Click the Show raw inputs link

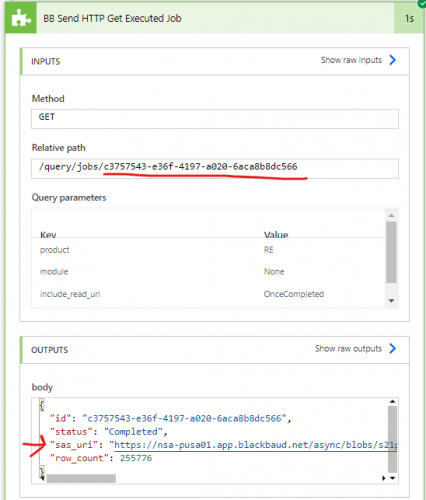[x=351, y=60]
